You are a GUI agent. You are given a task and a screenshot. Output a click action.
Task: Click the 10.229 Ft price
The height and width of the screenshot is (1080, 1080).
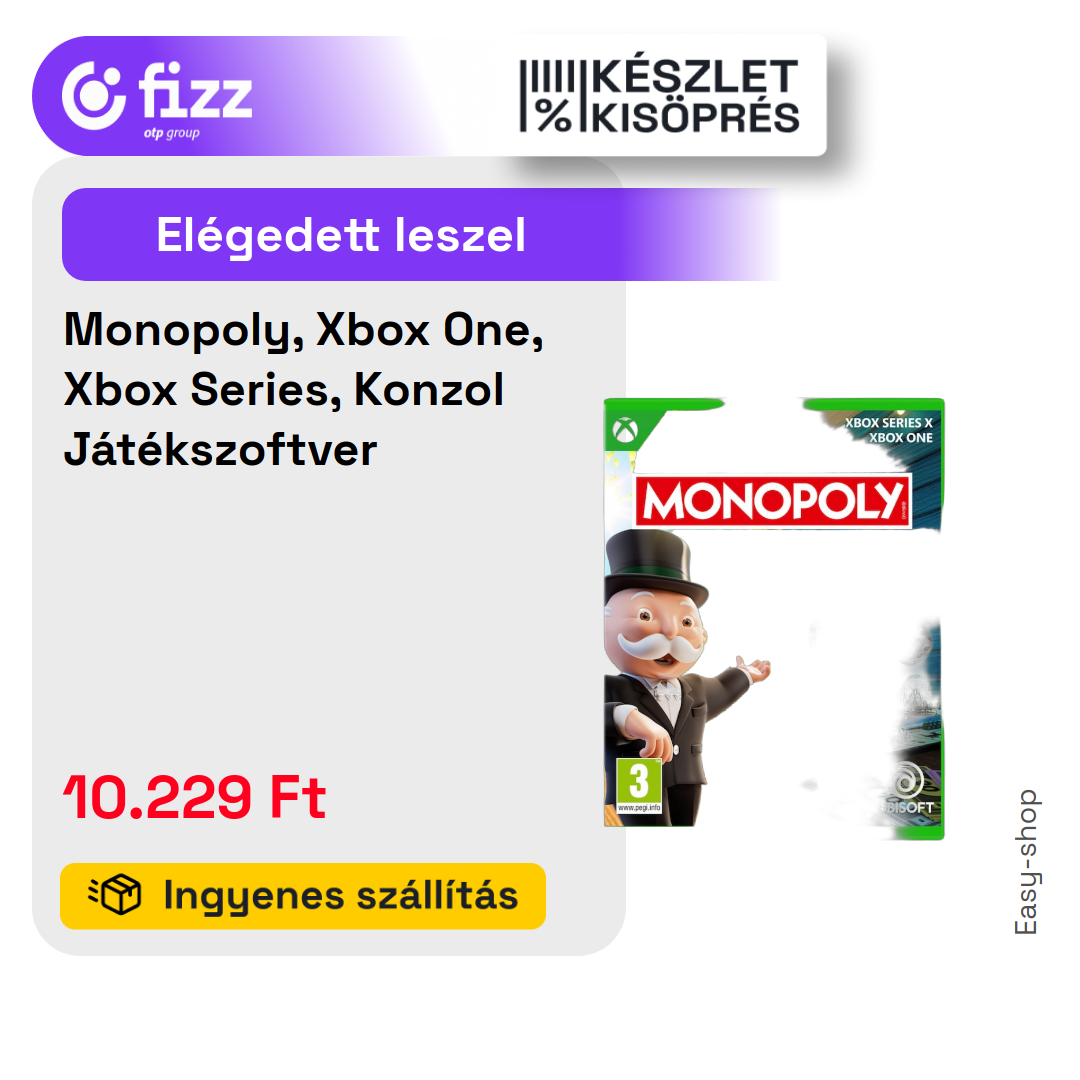(195, 798)
